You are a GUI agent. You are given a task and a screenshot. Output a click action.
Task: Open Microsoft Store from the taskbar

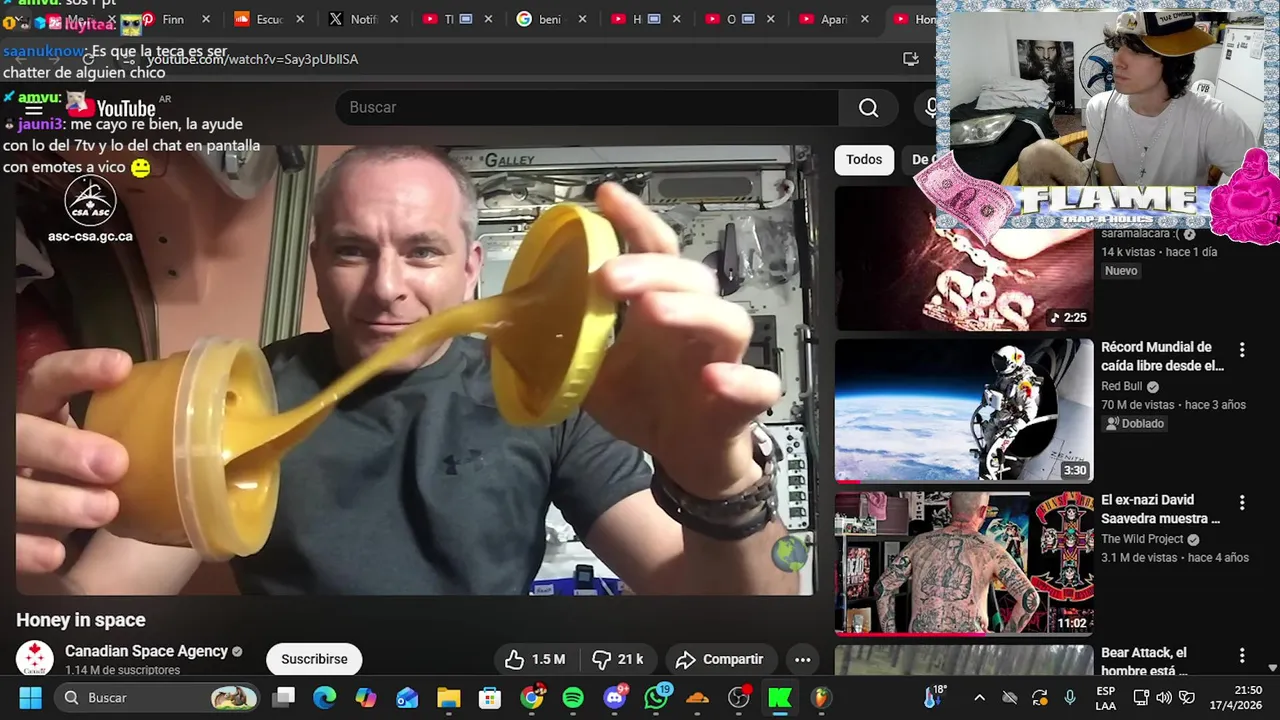coord(490,698)
